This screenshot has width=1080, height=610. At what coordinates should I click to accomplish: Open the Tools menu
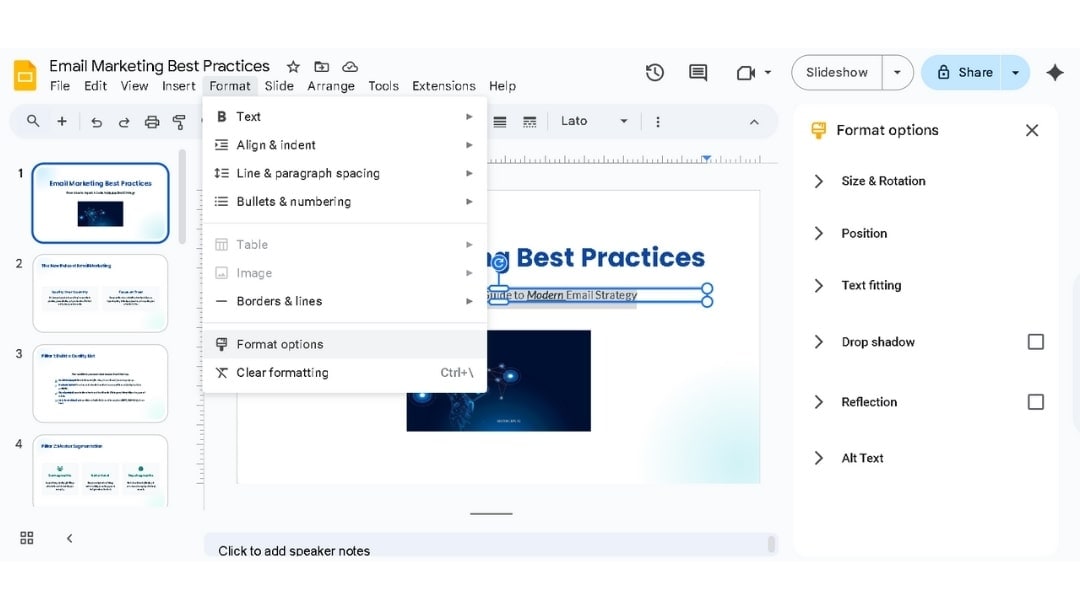(x=383, y=86)
